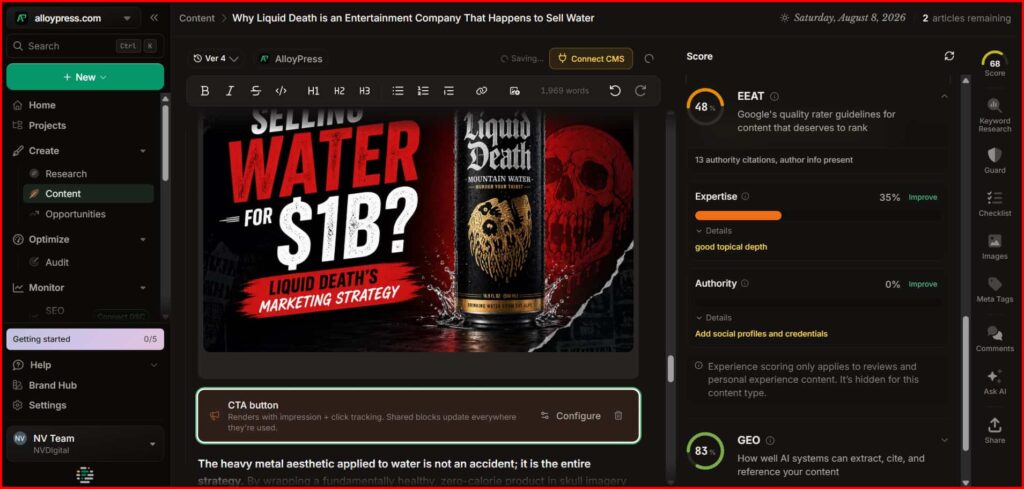The image size is (1024, 489).
Task: Open Opportunities under Create
Action: 75,214
